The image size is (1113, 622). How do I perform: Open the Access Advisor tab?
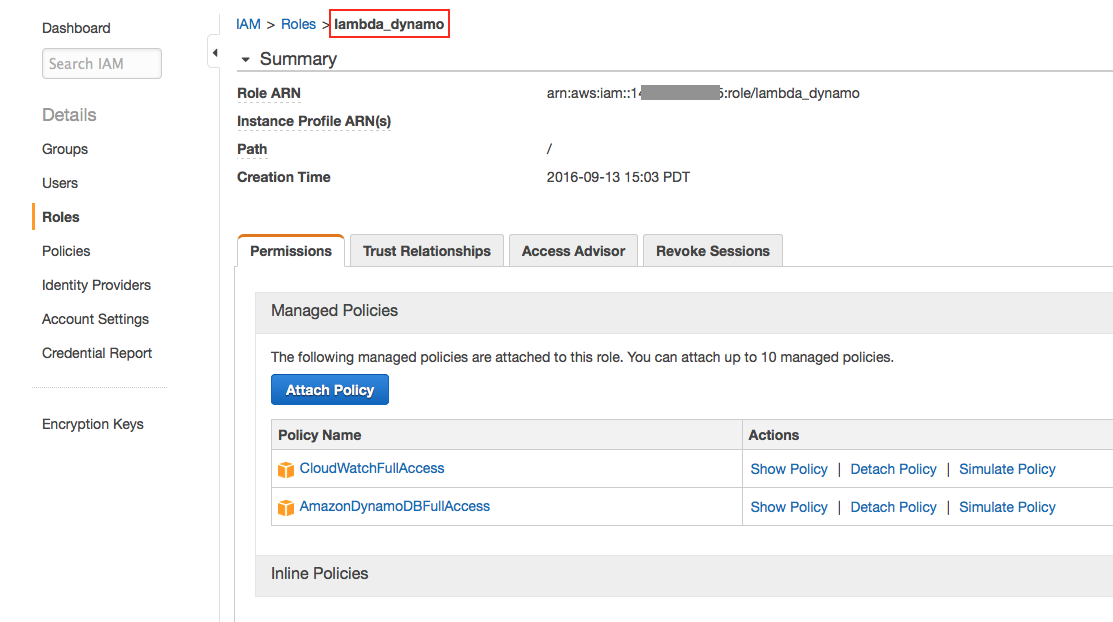click(x=573, y=251)
